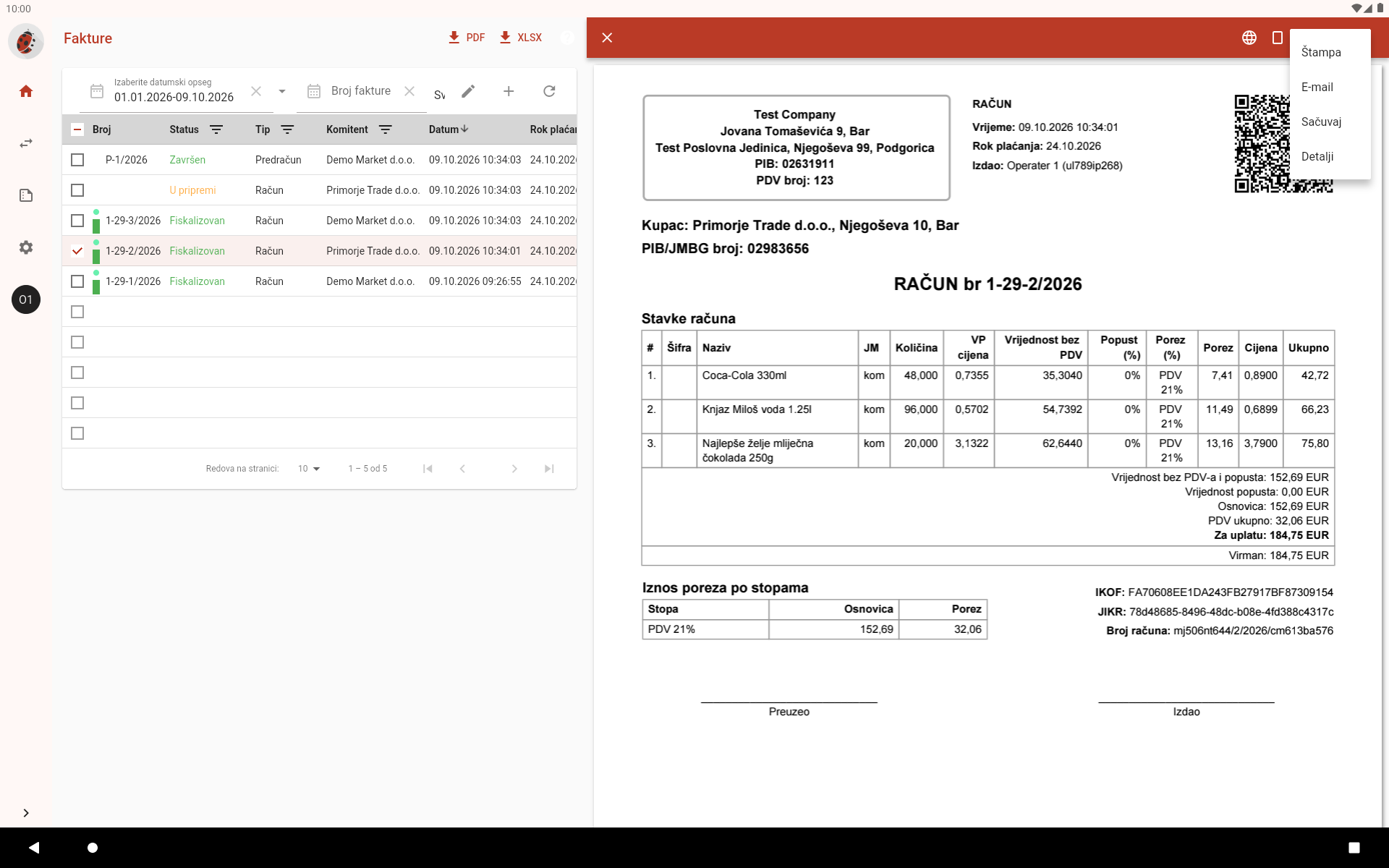Refresh the invoice list

pos(549,91)
